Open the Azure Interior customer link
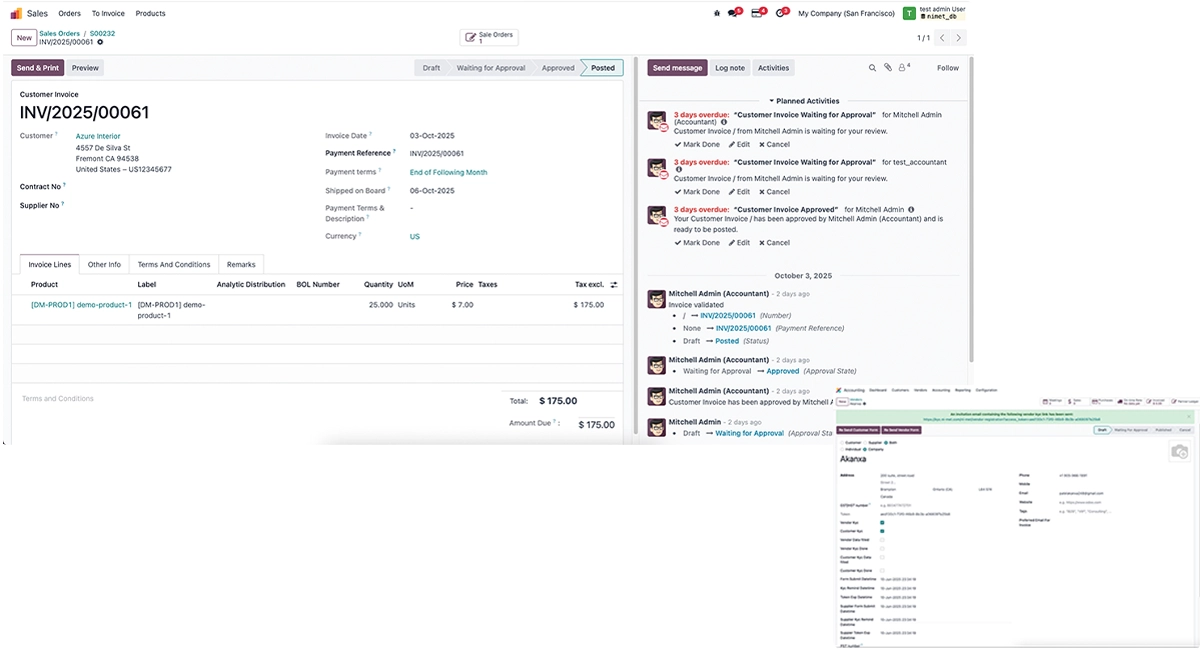1200x650 pixels. [98, 136]
